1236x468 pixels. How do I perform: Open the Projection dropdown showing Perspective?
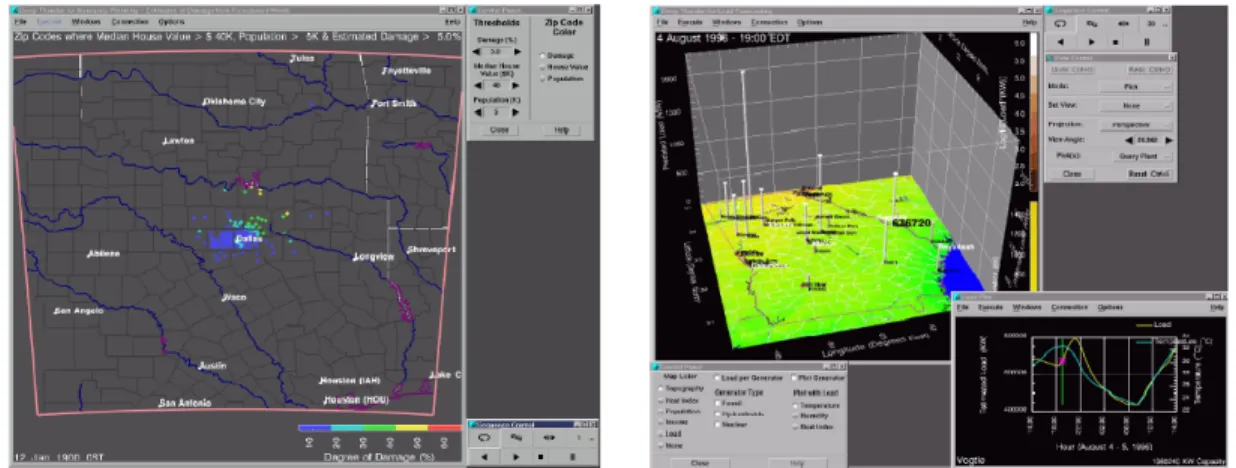1136,125
